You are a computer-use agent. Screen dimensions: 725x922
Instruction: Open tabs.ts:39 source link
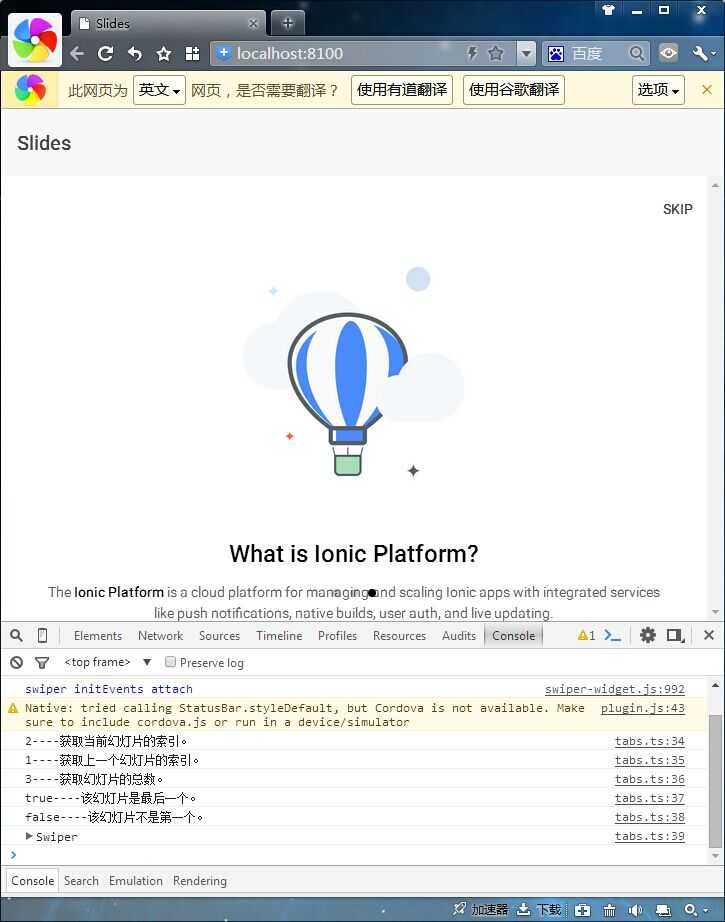tap(650, 836)
